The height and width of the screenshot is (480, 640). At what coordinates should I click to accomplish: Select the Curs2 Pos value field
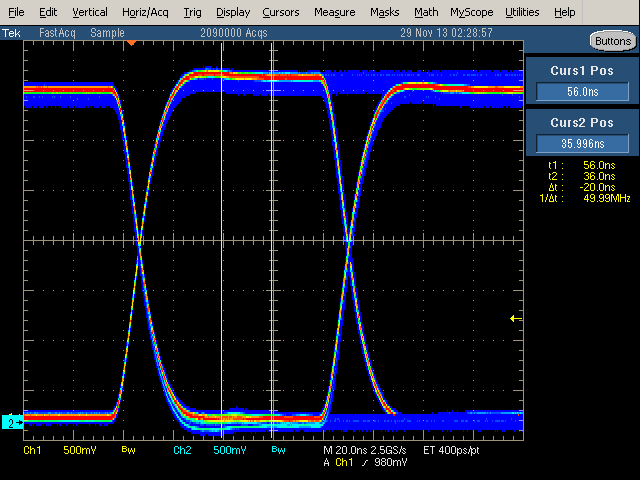pyautogui.click(x=582, y=143)
